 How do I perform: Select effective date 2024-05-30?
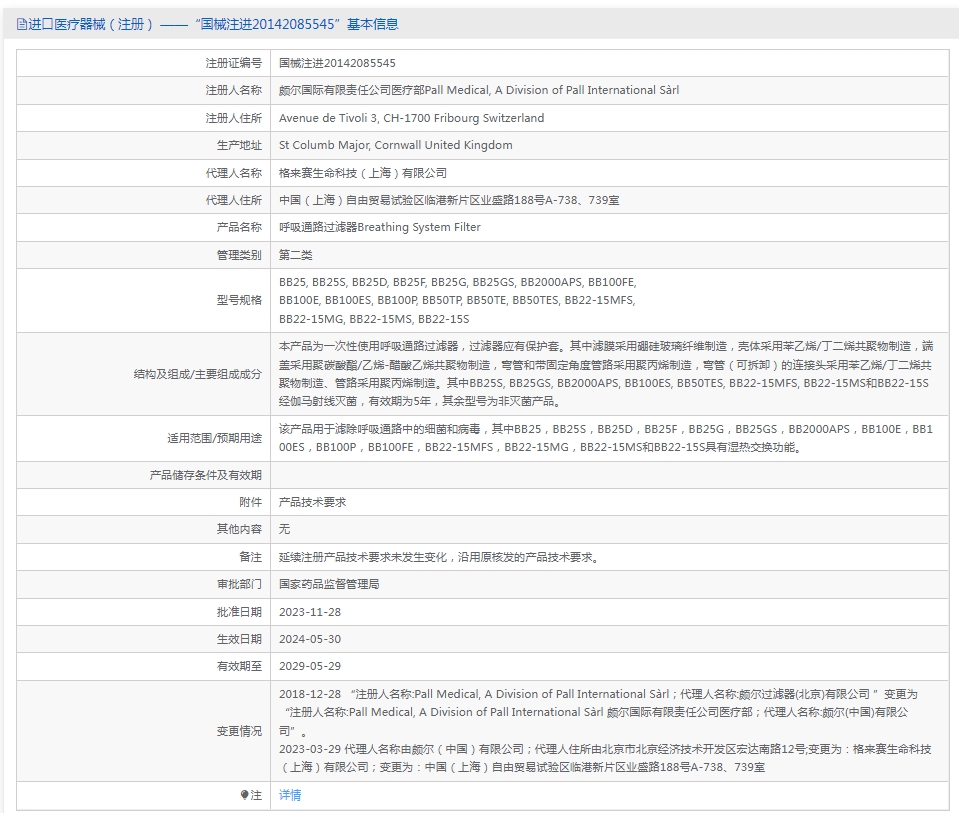[x=310, y=639]
